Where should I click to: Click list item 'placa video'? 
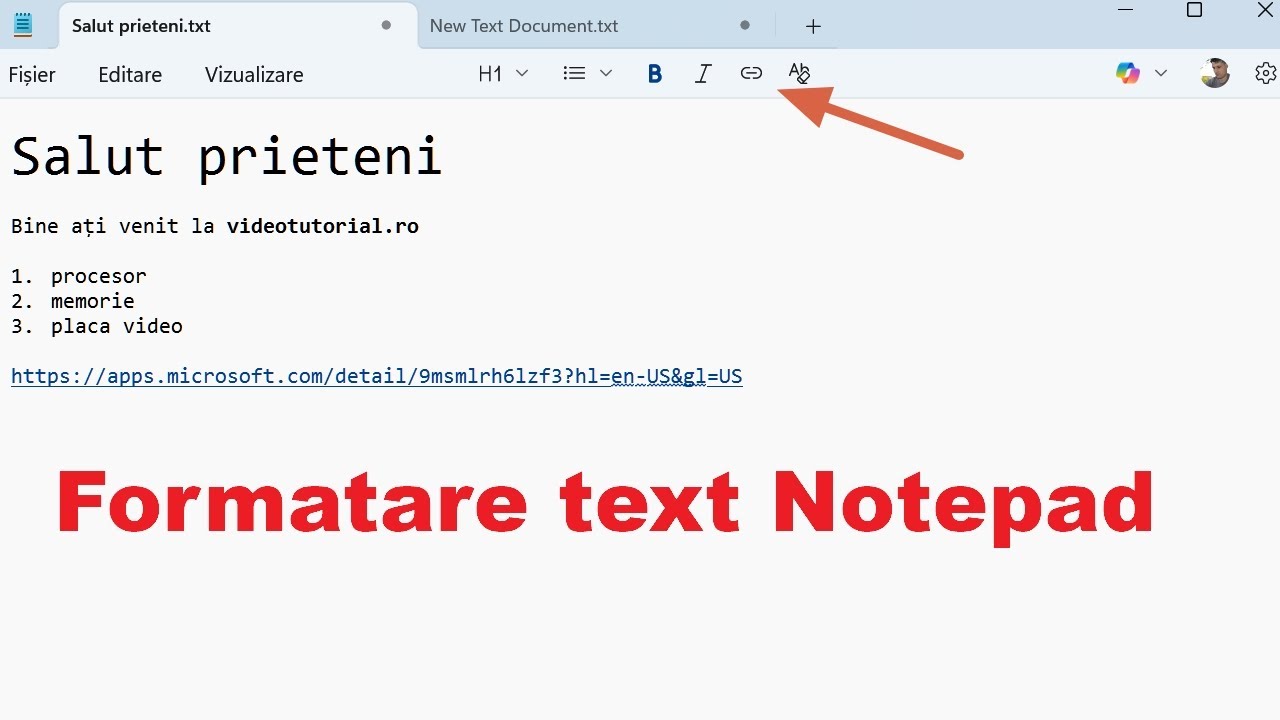click(117, 327)
